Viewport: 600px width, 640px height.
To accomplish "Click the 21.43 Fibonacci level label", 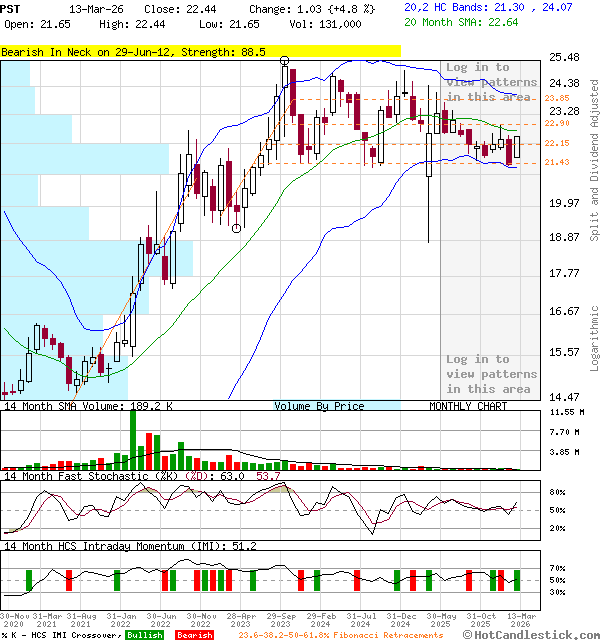I will (x=557, y=162).
